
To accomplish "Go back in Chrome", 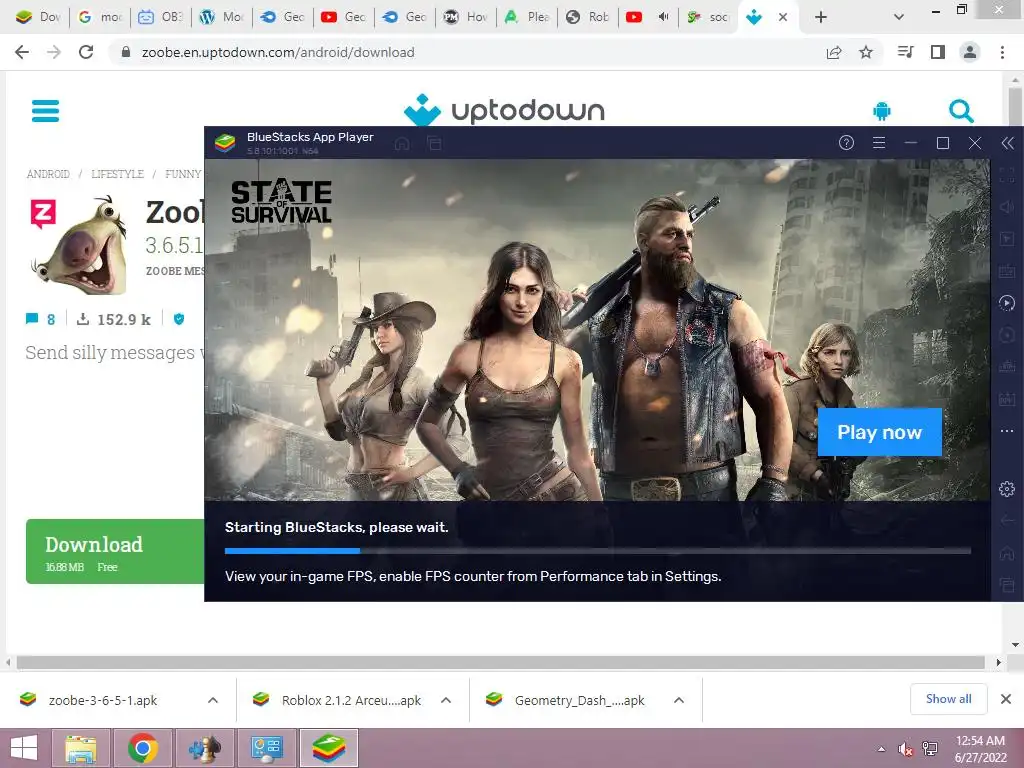I will 22,52.
